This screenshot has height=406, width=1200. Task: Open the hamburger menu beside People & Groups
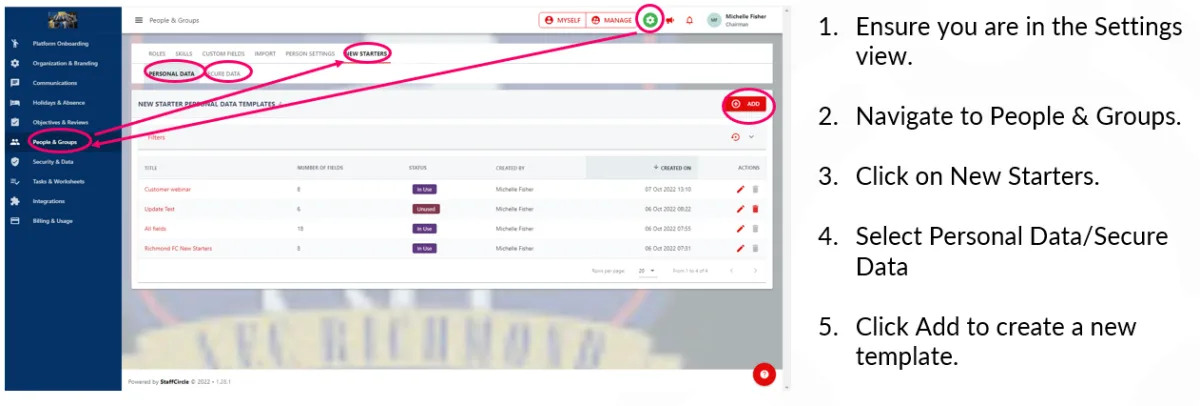point(138,20)
